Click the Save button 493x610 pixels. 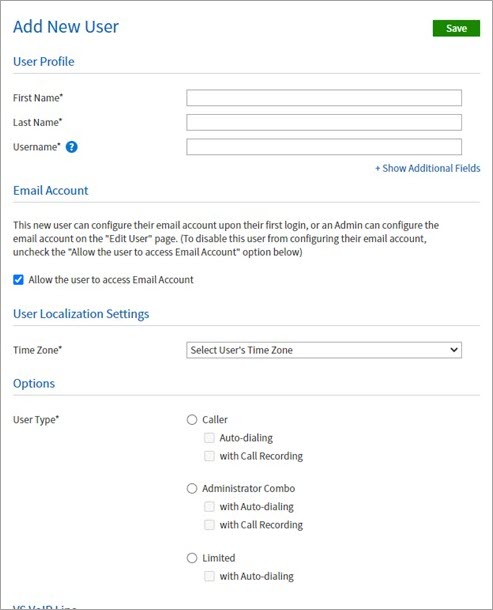point(456,28)
